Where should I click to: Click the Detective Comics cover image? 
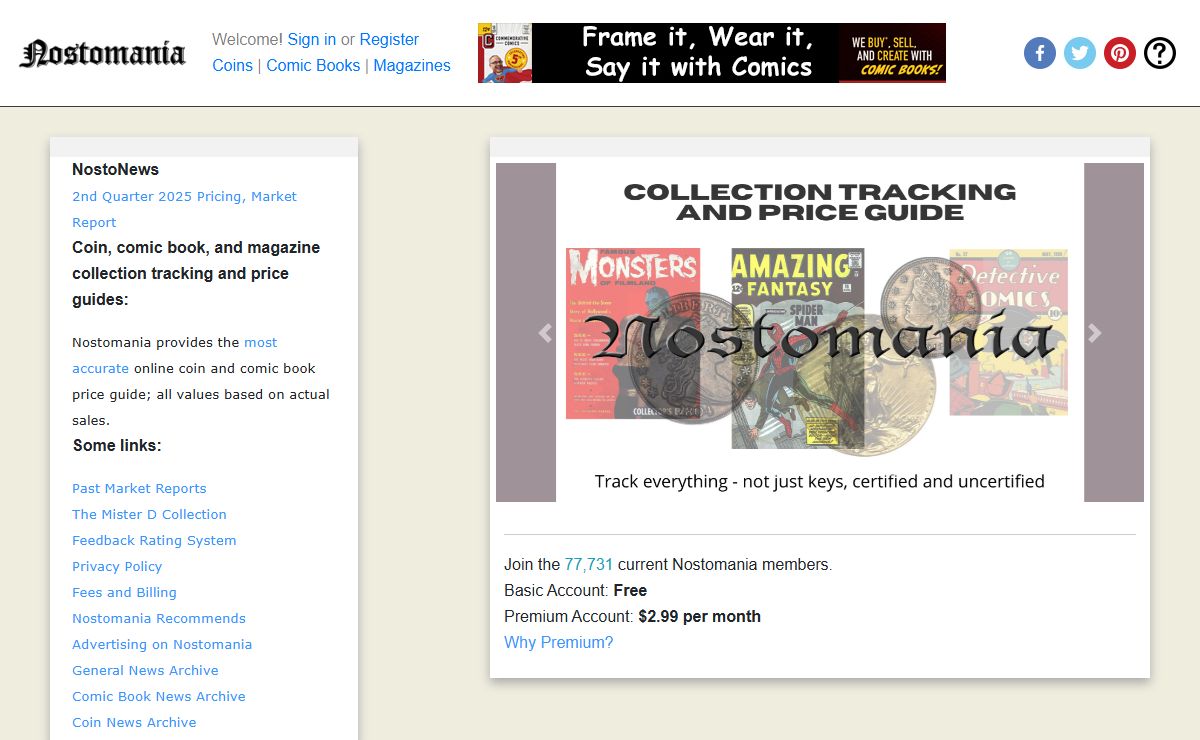coord(1008,331)
